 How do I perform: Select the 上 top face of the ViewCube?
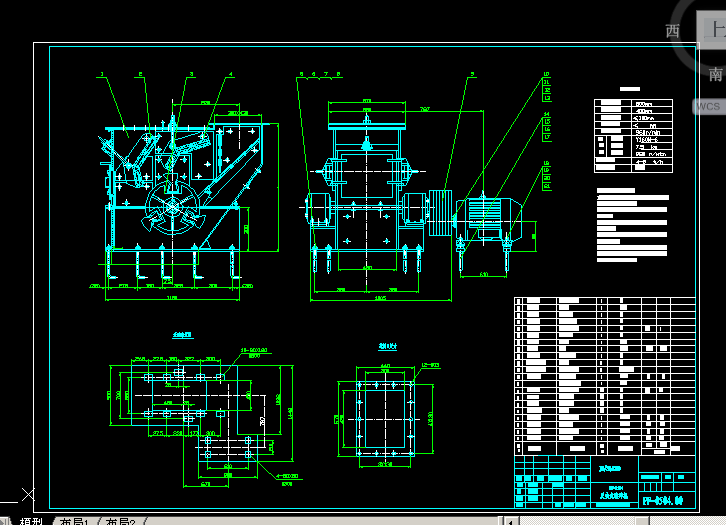pos(713,30)
